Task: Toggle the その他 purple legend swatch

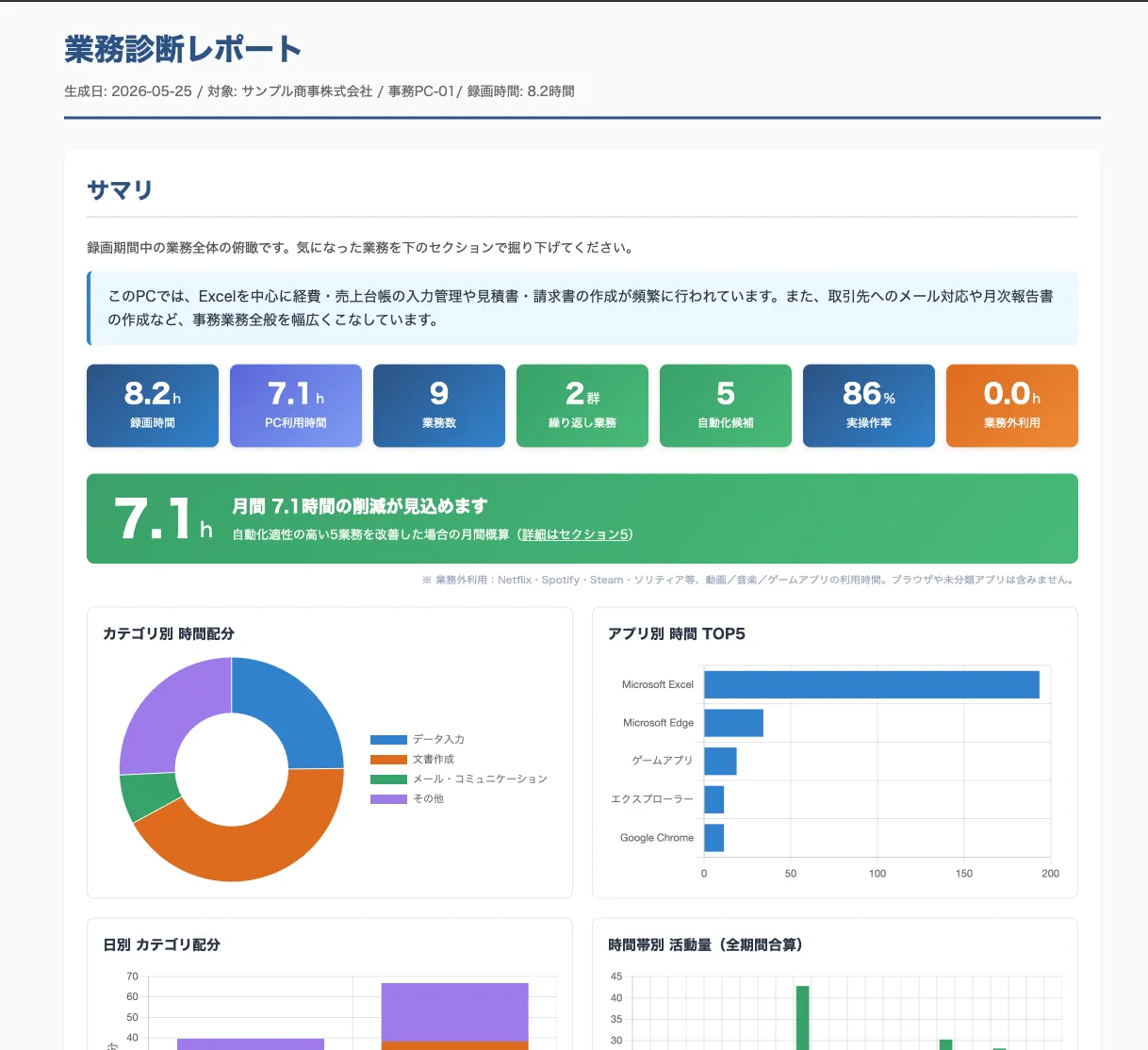Action: [388, 799]
